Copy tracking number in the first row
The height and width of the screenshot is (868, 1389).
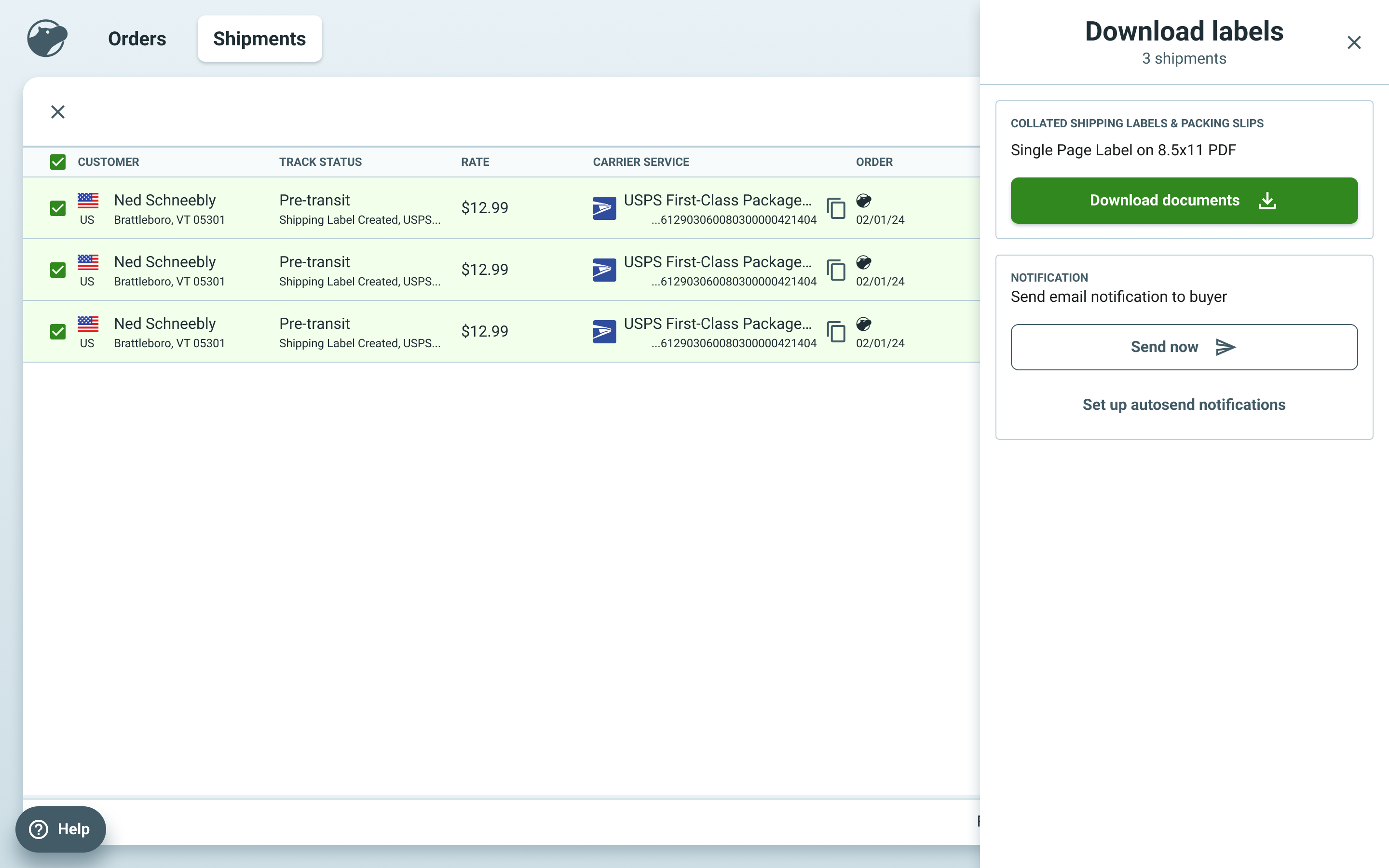click(x=836, y=208)
